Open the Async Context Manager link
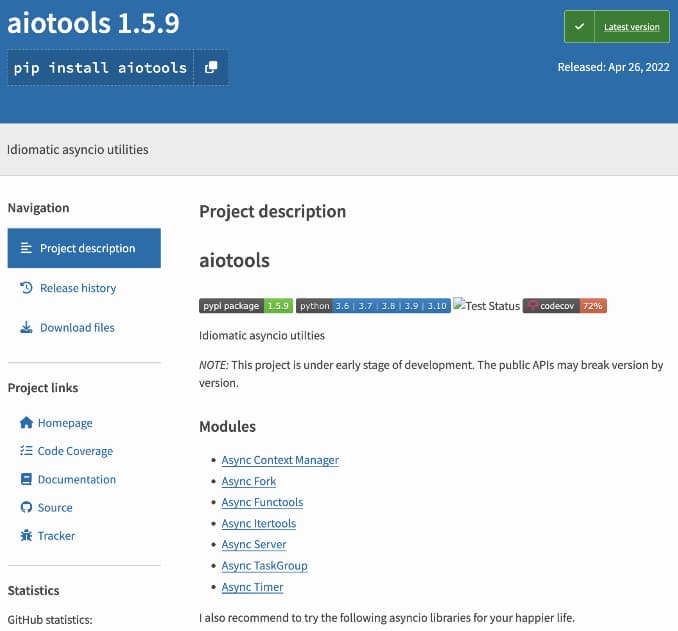 click(280, 460)
